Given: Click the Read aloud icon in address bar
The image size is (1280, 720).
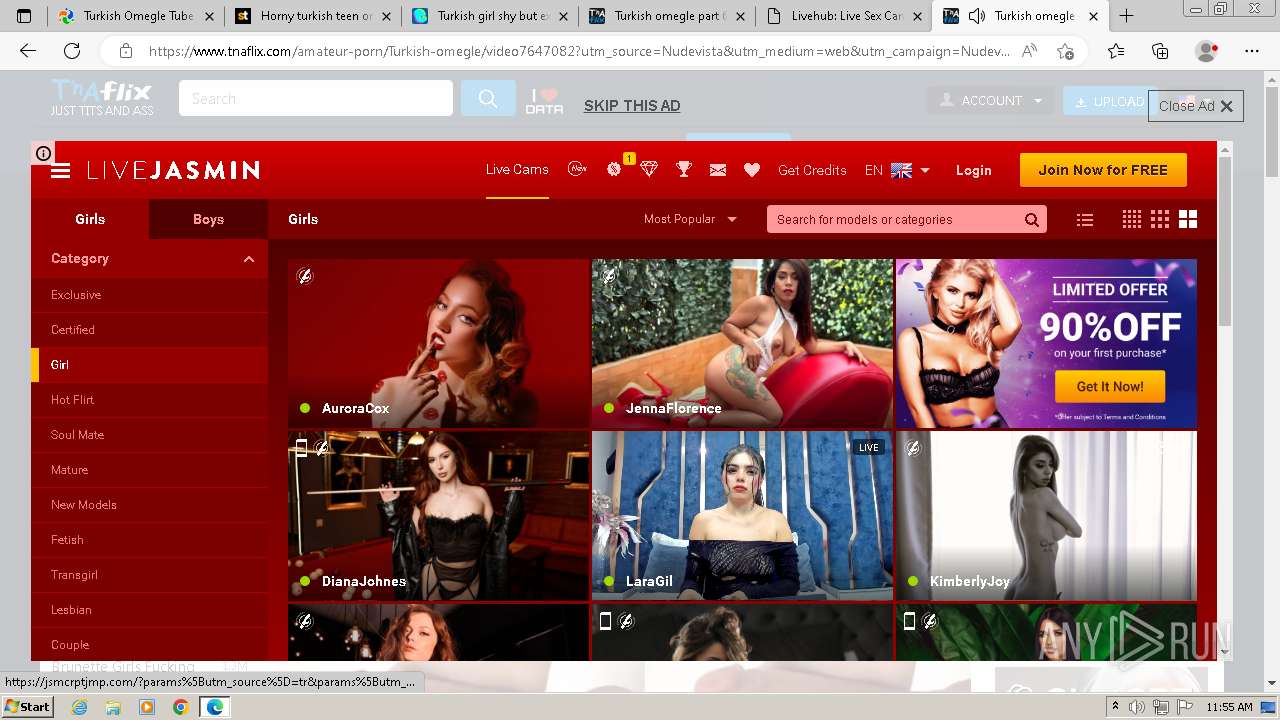Looking at the screenshot, I should tap(1029, 51).
